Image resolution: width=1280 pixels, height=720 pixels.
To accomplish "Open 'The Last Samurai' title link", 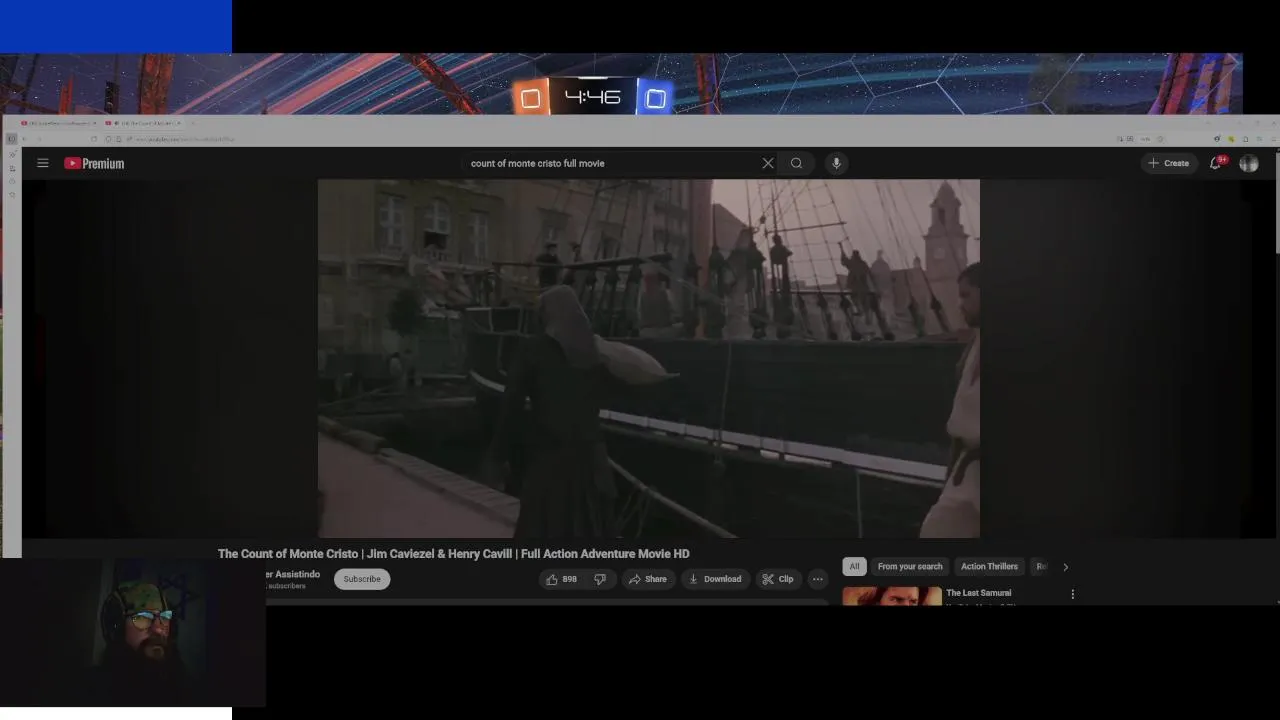I will click(978, 593).
